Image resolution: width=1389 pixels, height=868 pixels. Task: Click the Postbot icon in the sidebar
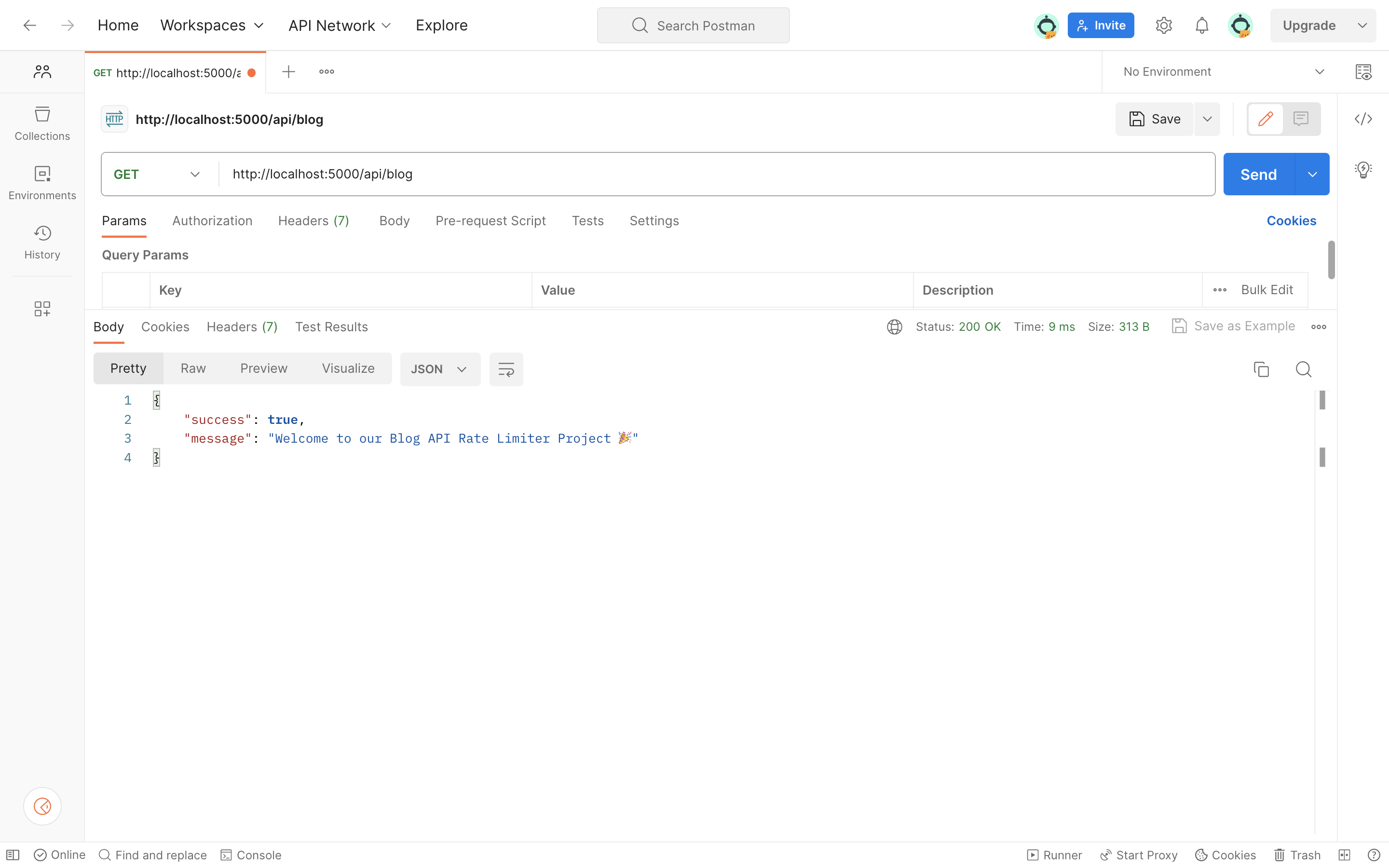pos(42,806)
